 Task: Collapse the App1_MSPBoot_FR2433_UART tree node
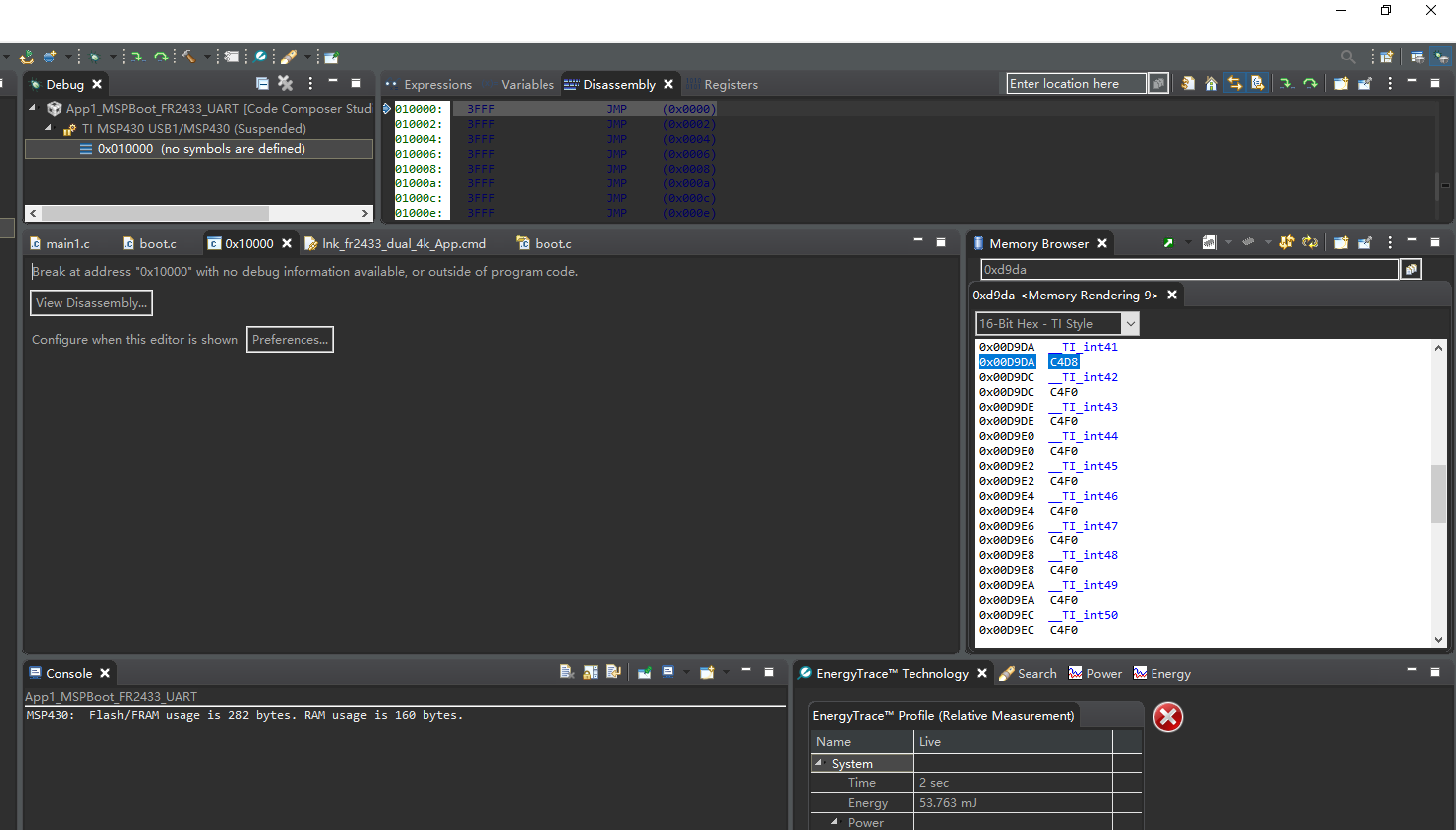point(33,108)
